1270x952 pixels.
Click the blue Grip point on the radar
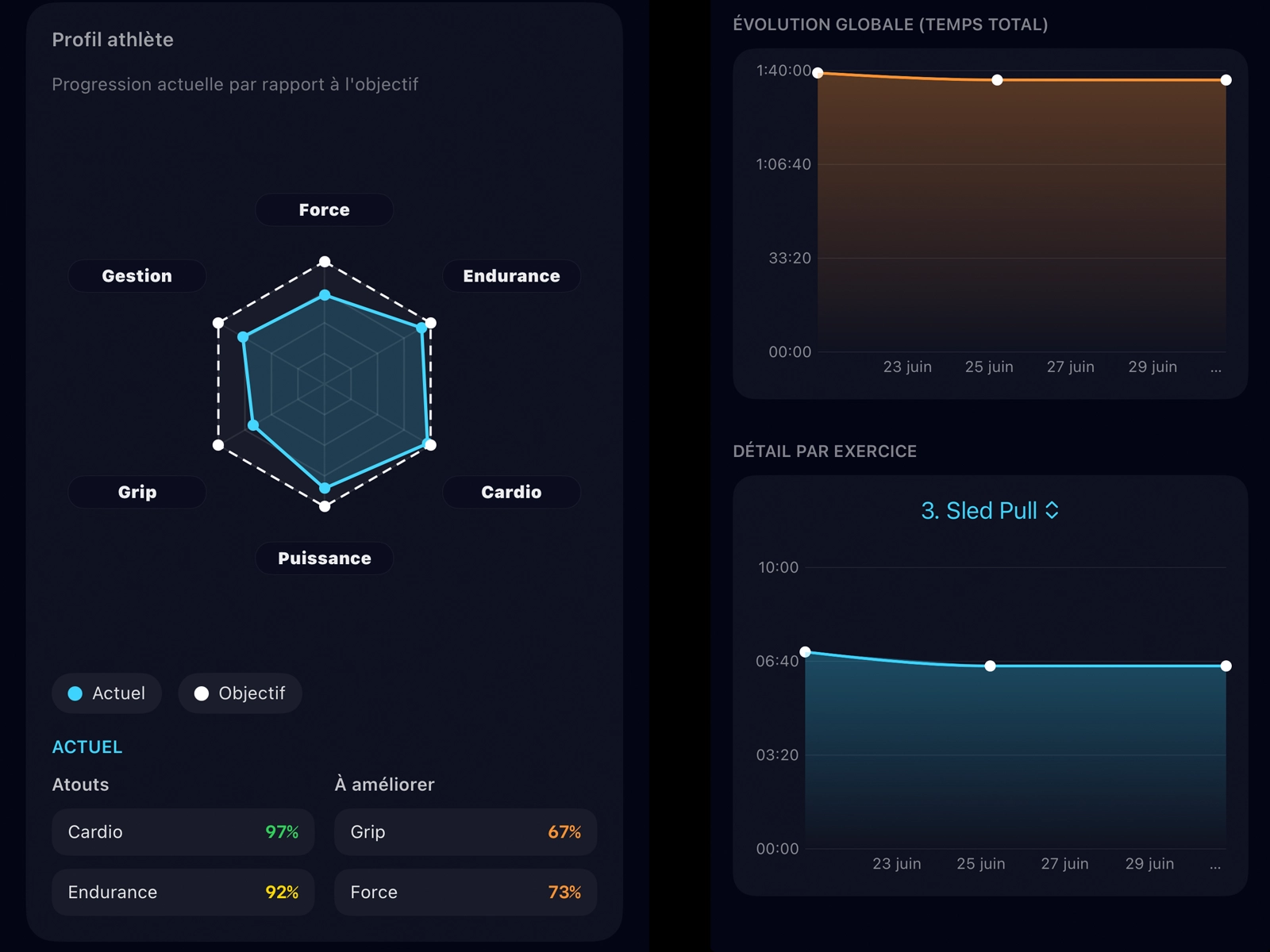(x=253, y=425)
